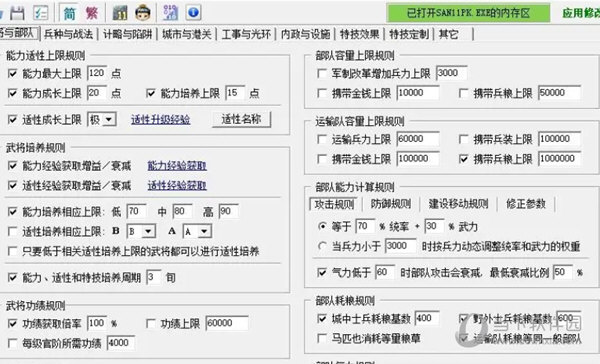The image size is (600, 364).
Task: Enable the 运输兵力上限 checkbox
Action: 322,139
